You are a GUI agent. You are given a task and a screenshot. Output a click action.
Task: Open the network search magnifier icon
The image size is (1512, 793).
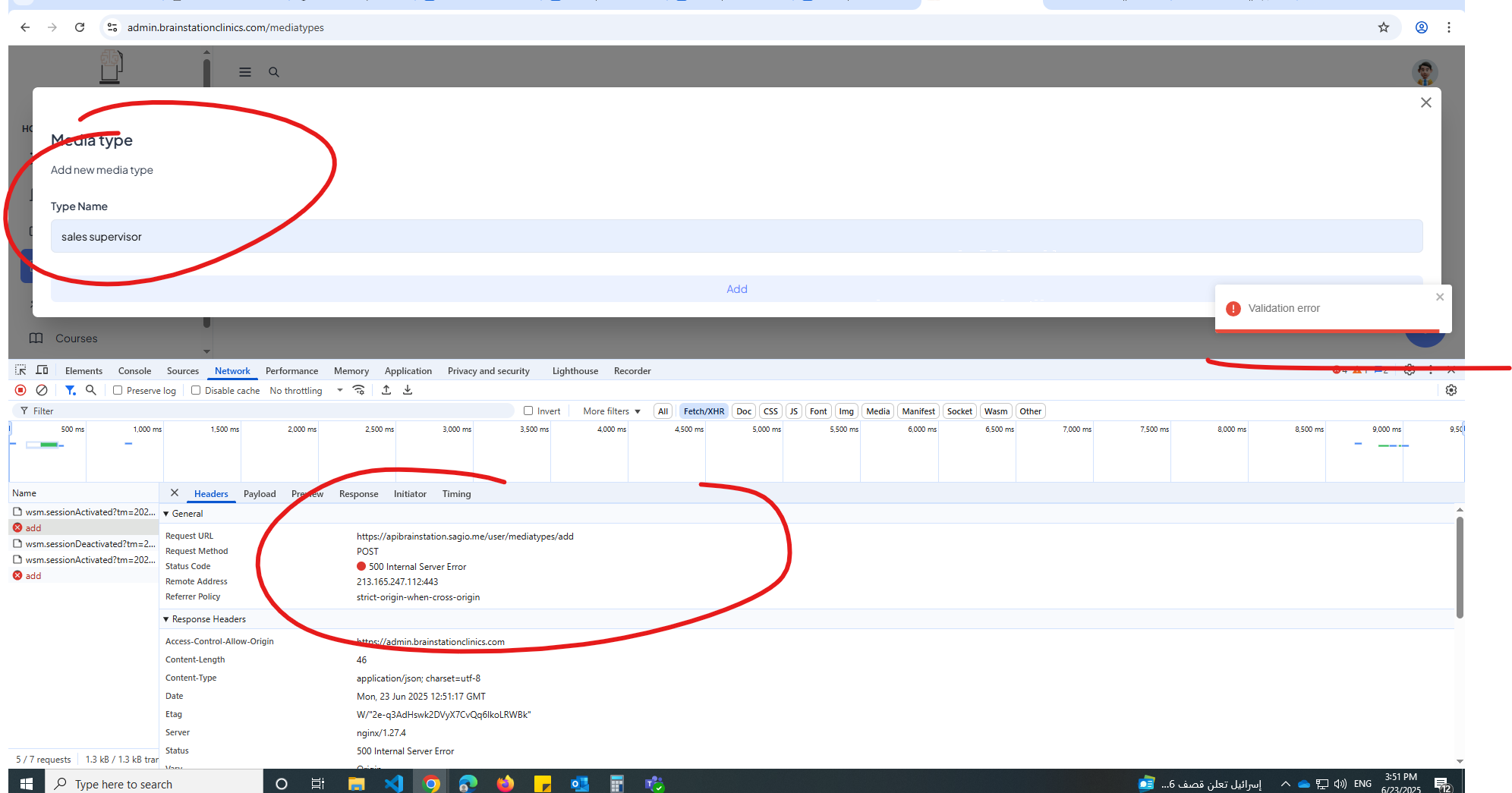[91, 390]
